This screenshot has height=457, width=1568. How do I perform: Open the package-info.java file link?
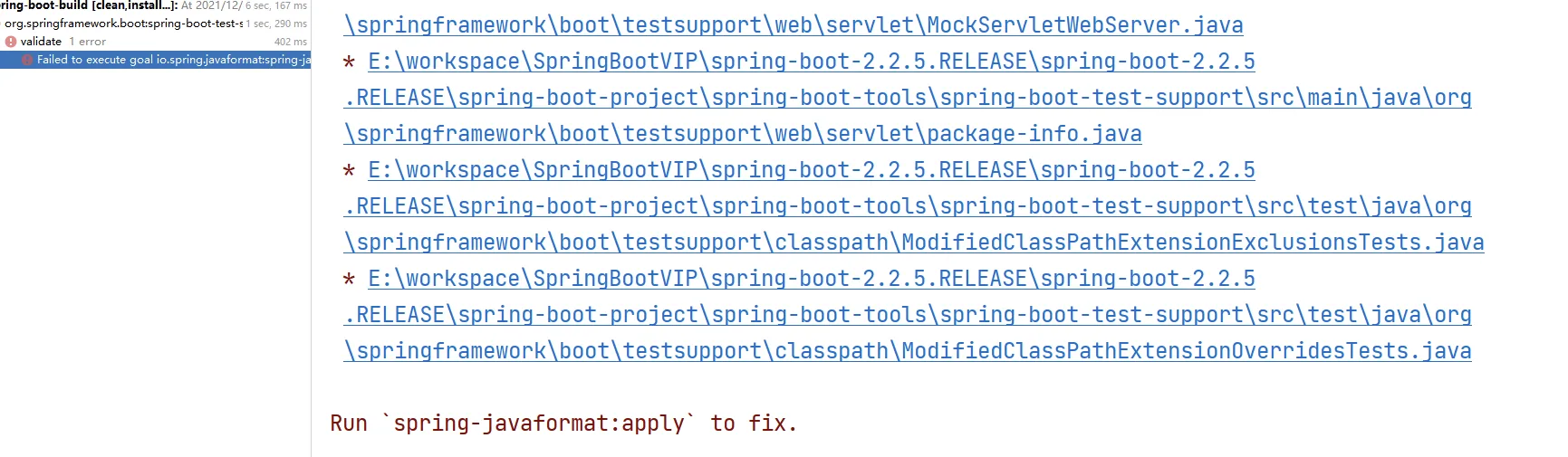pyautogui.click(x=743, y=134)
